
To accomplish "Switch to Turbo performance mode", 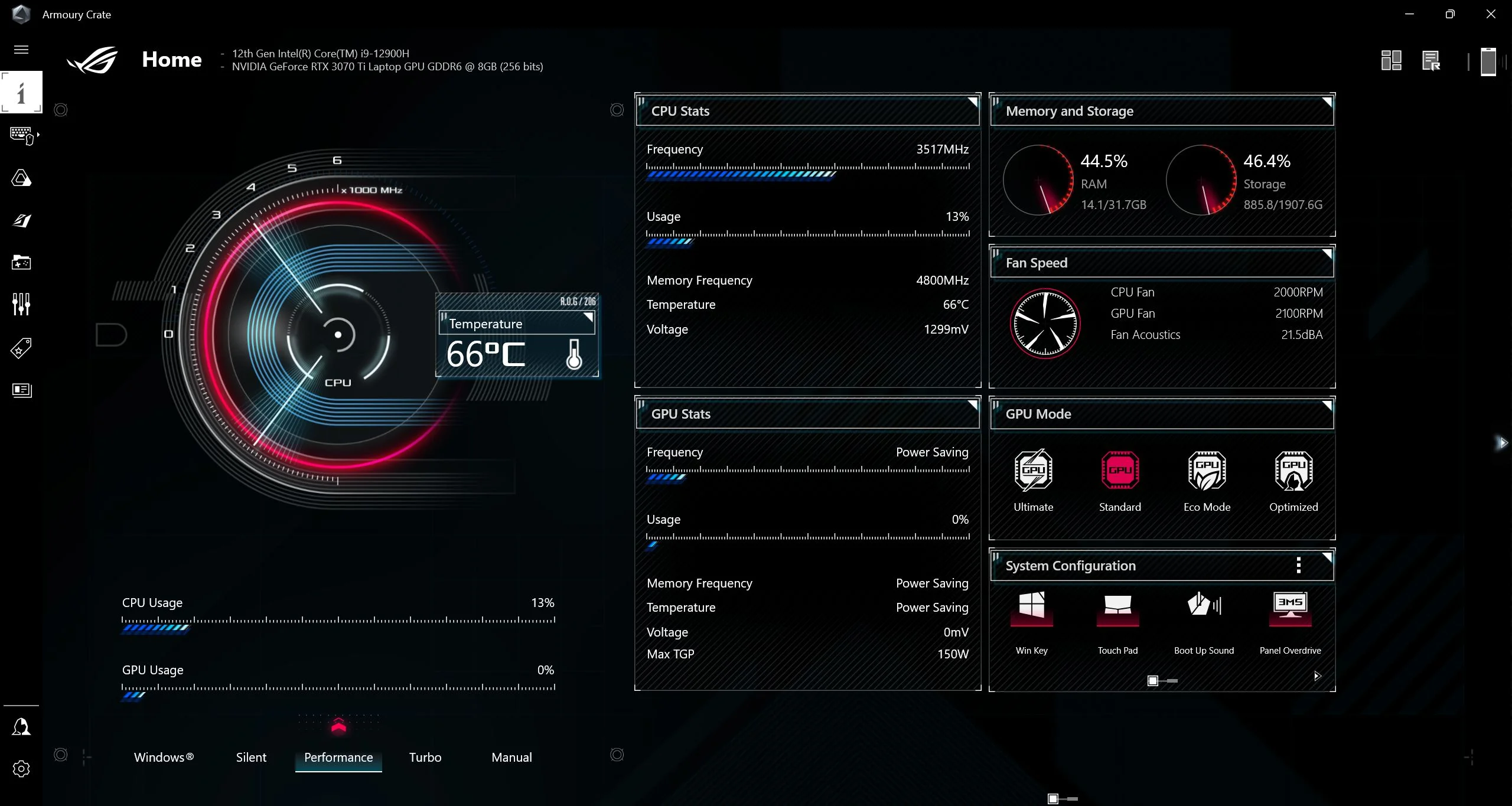I will (424, 757).
